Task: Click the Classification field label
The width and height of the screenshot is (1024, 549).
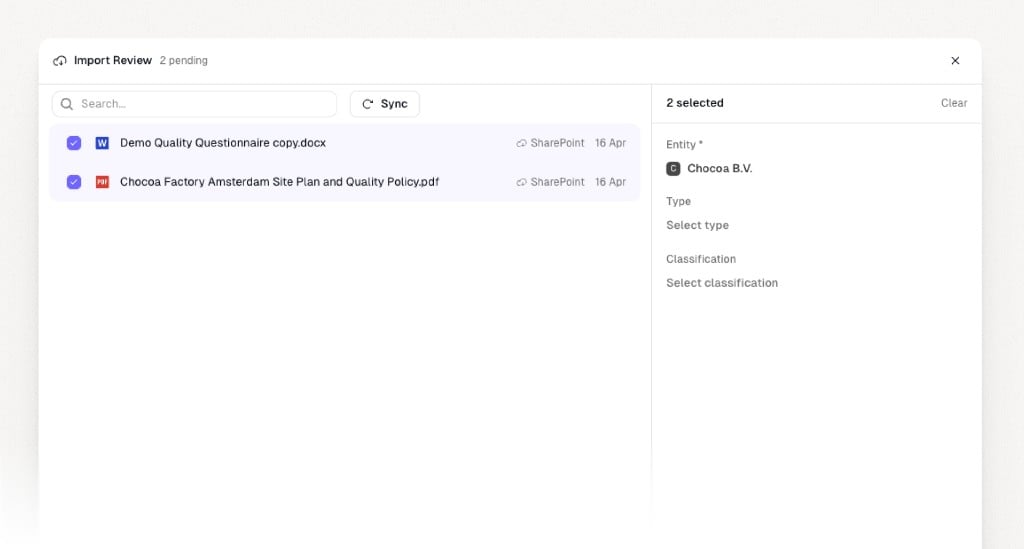Action: click(x=701, y=259)
